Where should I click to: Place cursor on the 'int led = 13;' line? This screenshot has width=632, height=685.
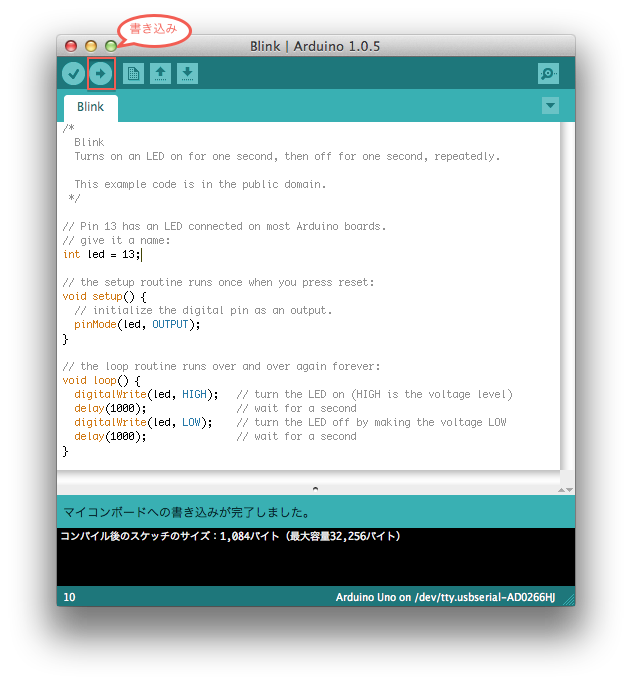click(x=102, y=255)
